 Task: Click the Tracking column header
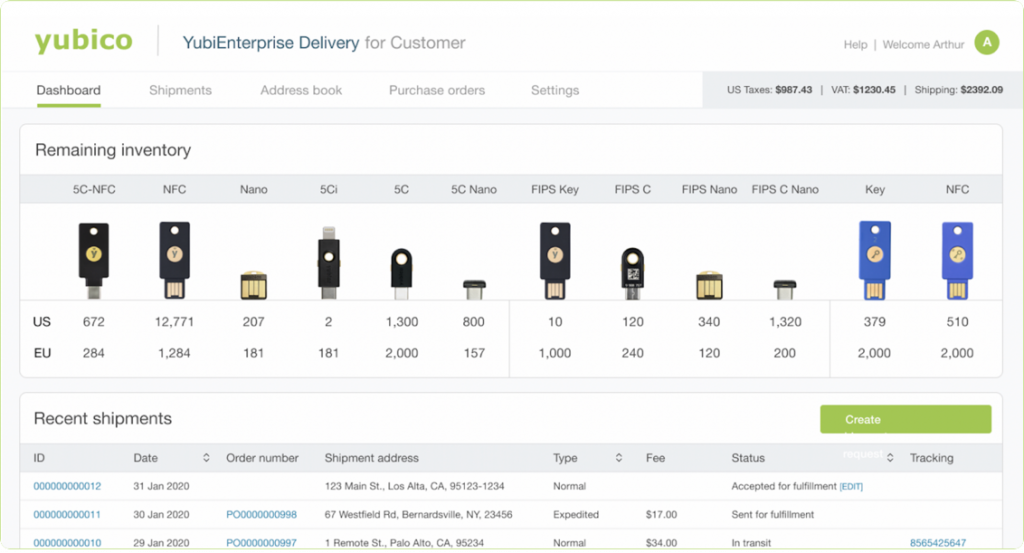[x=931, y=458]
